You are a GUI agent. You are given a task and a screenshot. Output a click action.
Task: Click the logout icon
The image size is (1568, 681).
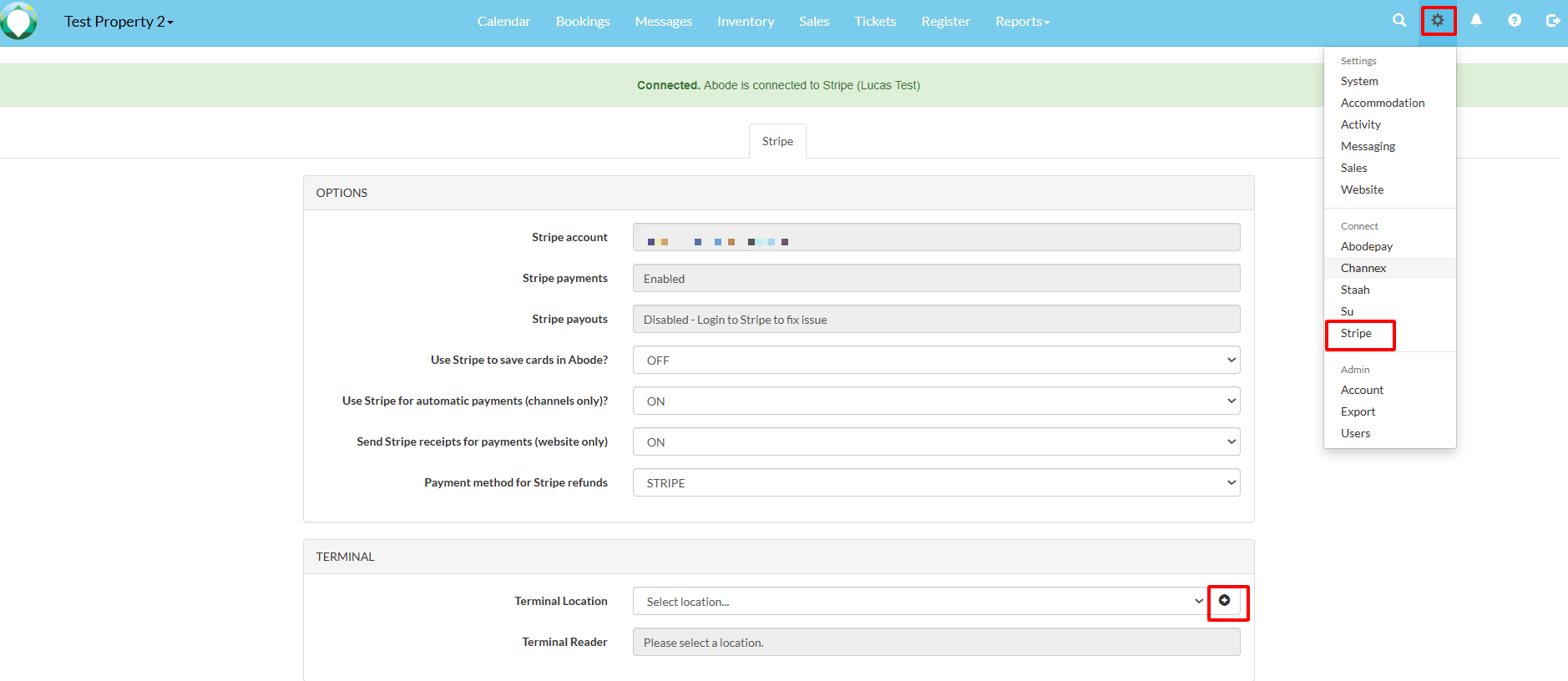1553,21
